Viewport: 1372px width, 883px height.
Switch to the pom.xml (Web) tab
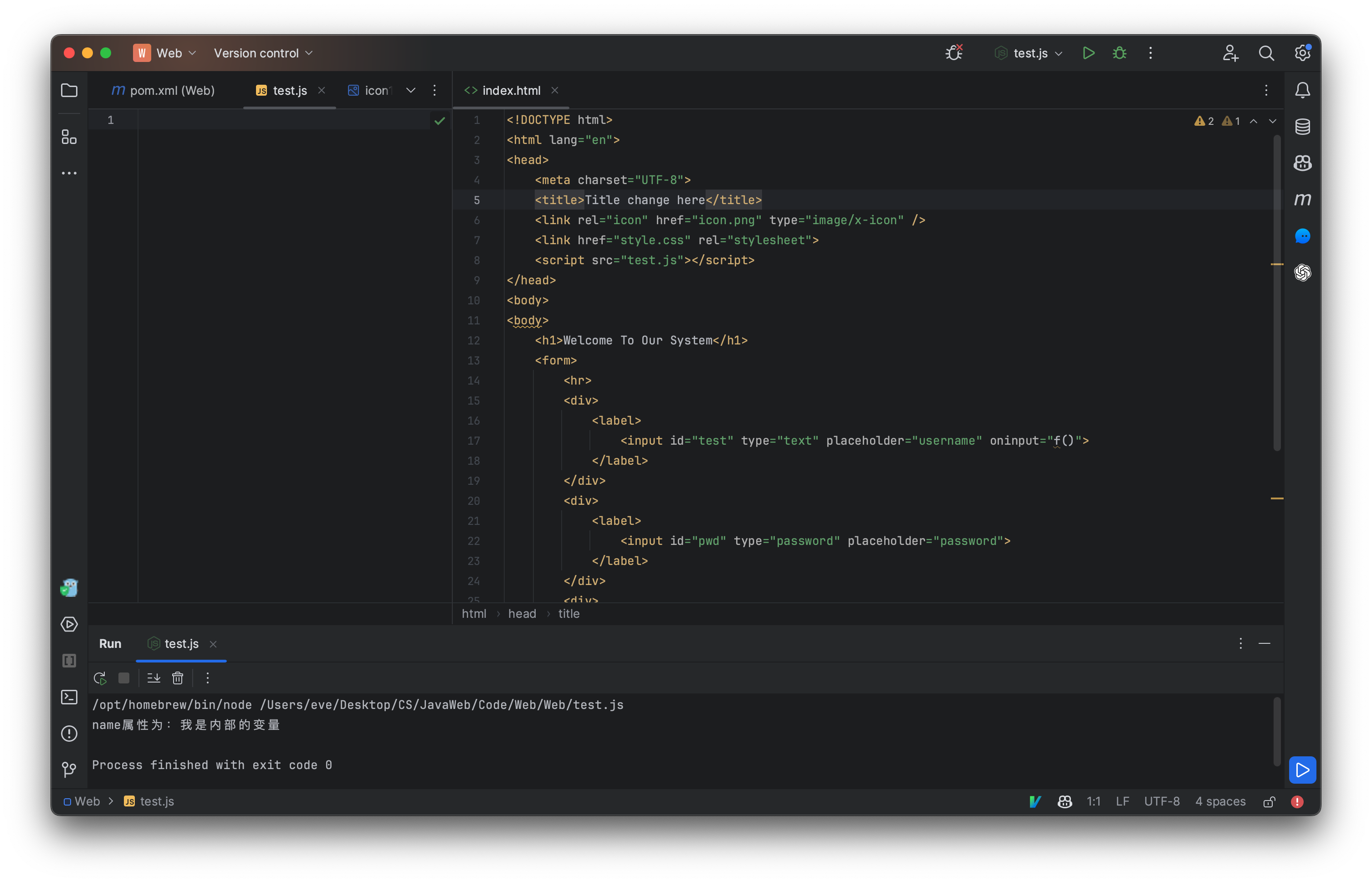164,90
